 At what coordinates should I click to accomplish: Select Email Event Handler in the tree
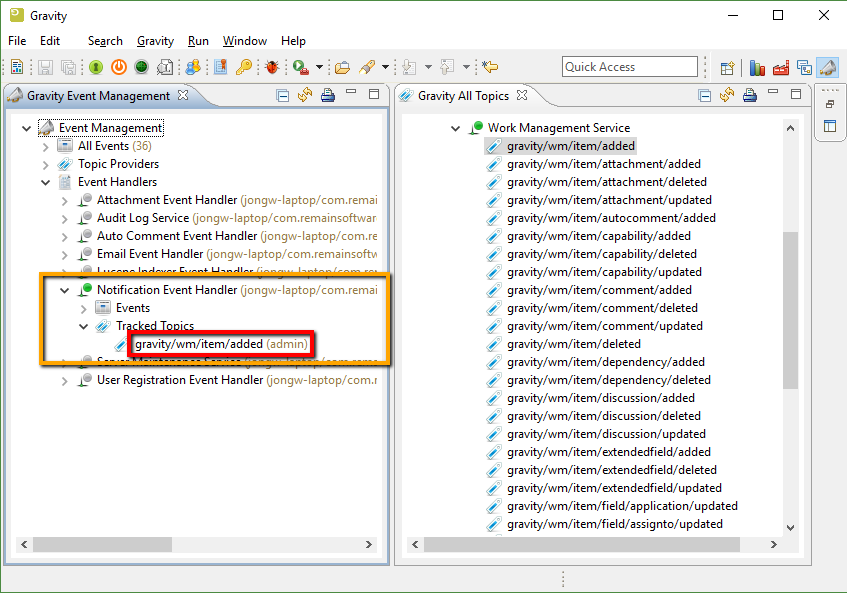(x=149, y=254)
